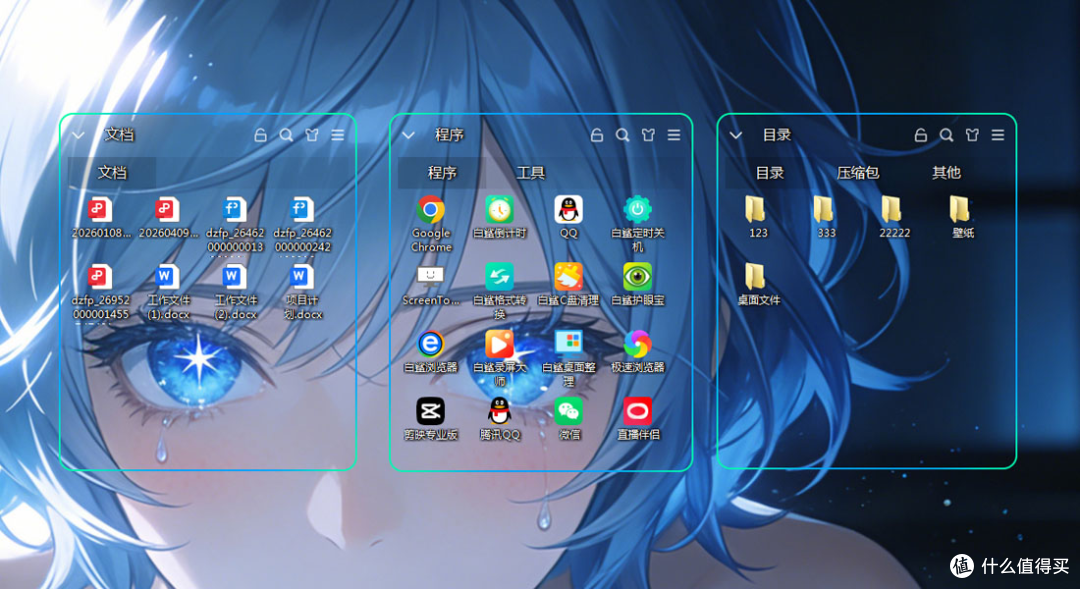Image resolution: width=1080 pixels, height=589 pixels.
Task: Open the QQ icon next to 白鲨倒计时
Action: (568, 210)
